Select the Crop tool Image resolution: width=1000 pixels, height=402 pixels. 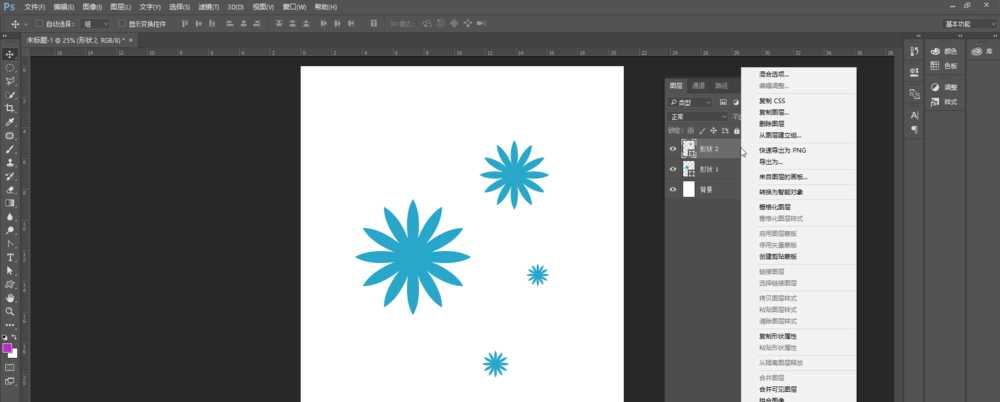10,108
